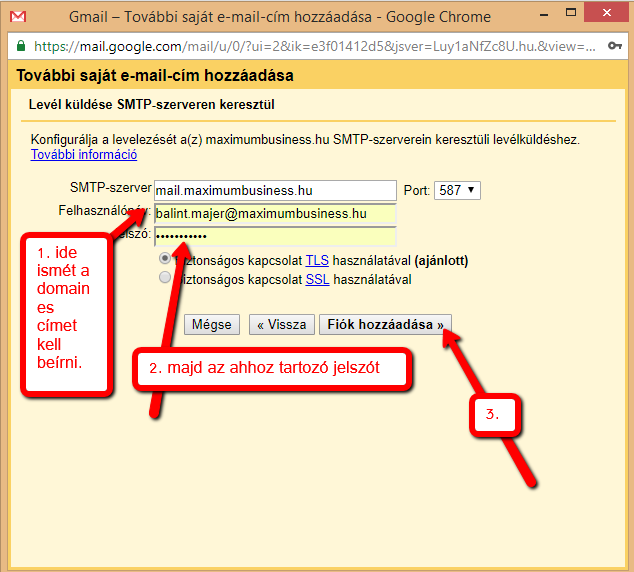Click the address bar URL text

[x=315, y=46]
